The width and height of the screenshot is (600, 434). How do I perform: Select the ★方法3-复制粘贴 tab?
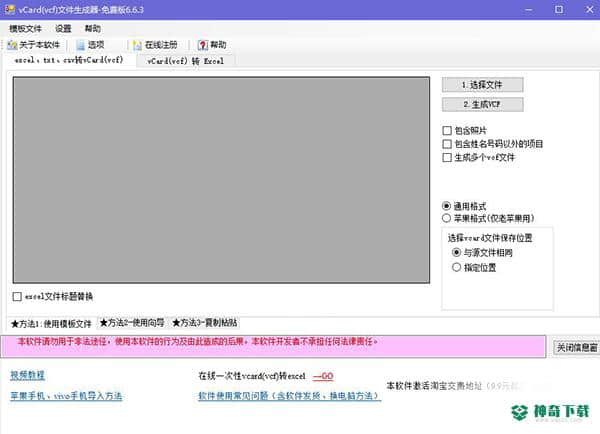[x=205, y=323]
